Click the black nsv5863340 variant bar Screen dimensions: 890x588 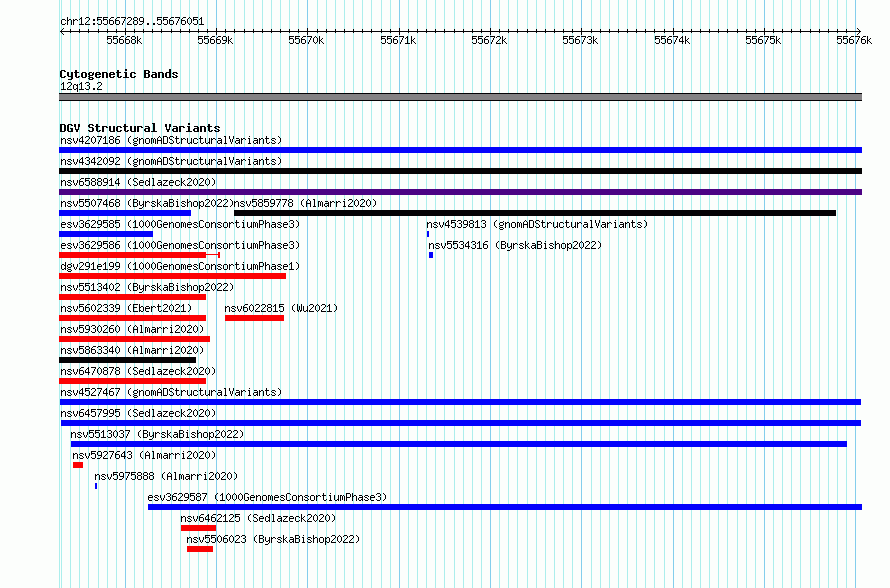point(128,360)
